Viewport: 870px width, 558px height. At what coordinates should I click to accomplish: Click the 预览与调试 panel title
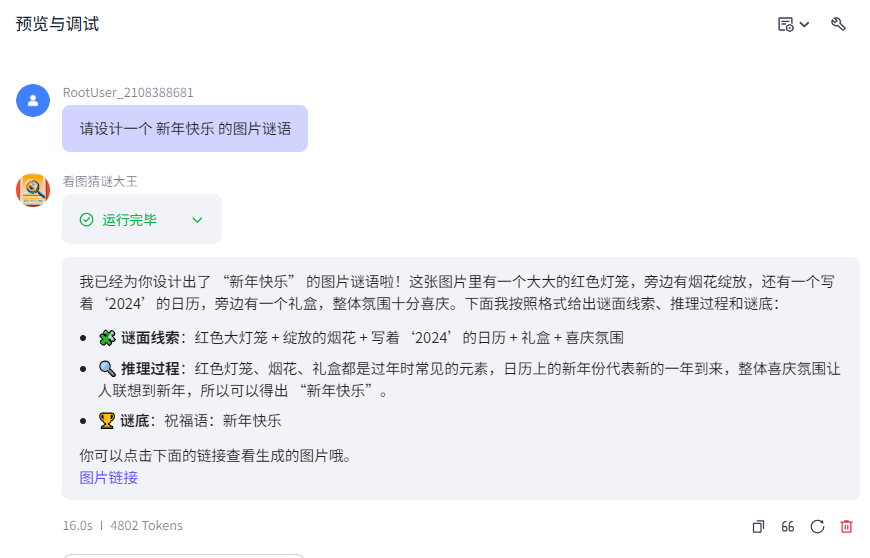(x=57, y=24)
